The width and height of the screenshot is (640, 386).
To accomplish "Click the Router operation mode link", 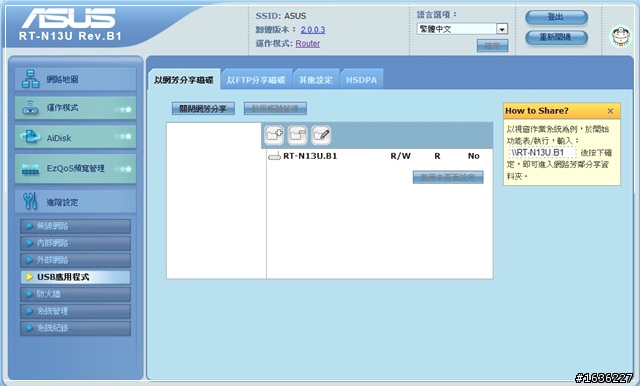I will (308, 43).
